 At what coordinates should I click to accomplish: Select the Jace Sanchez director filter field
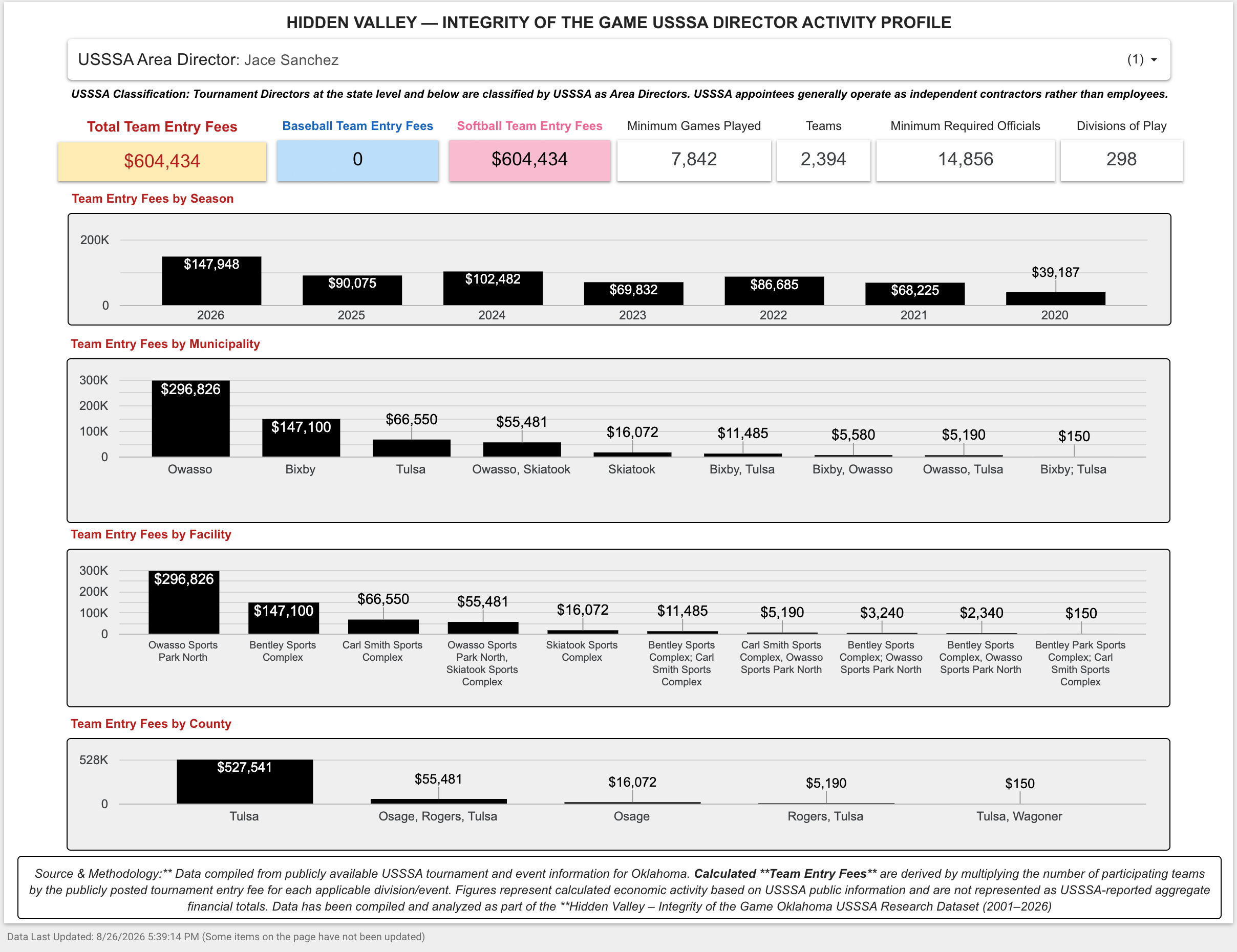coord(618,59)
